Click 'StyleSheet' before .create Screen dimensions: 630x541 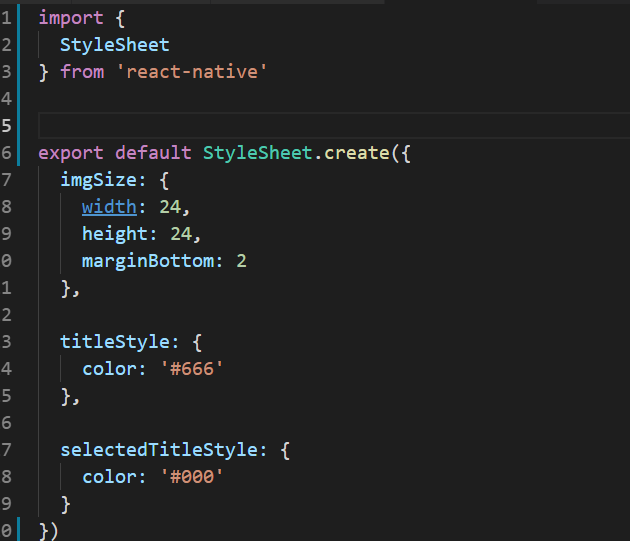tap(258, 153)
